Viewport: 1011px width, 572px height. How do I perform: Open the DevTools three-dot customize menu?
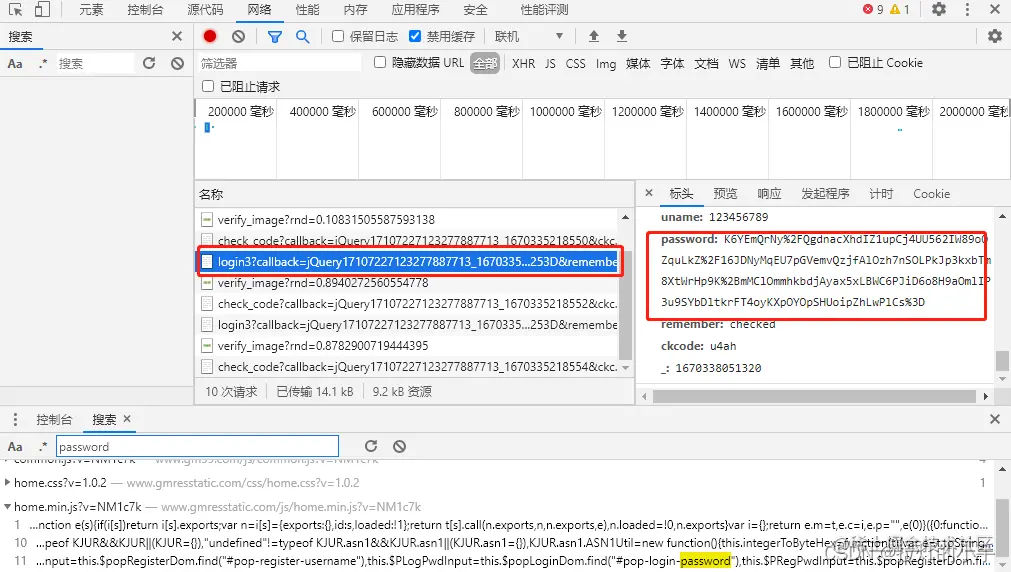(x=967, y=9)
